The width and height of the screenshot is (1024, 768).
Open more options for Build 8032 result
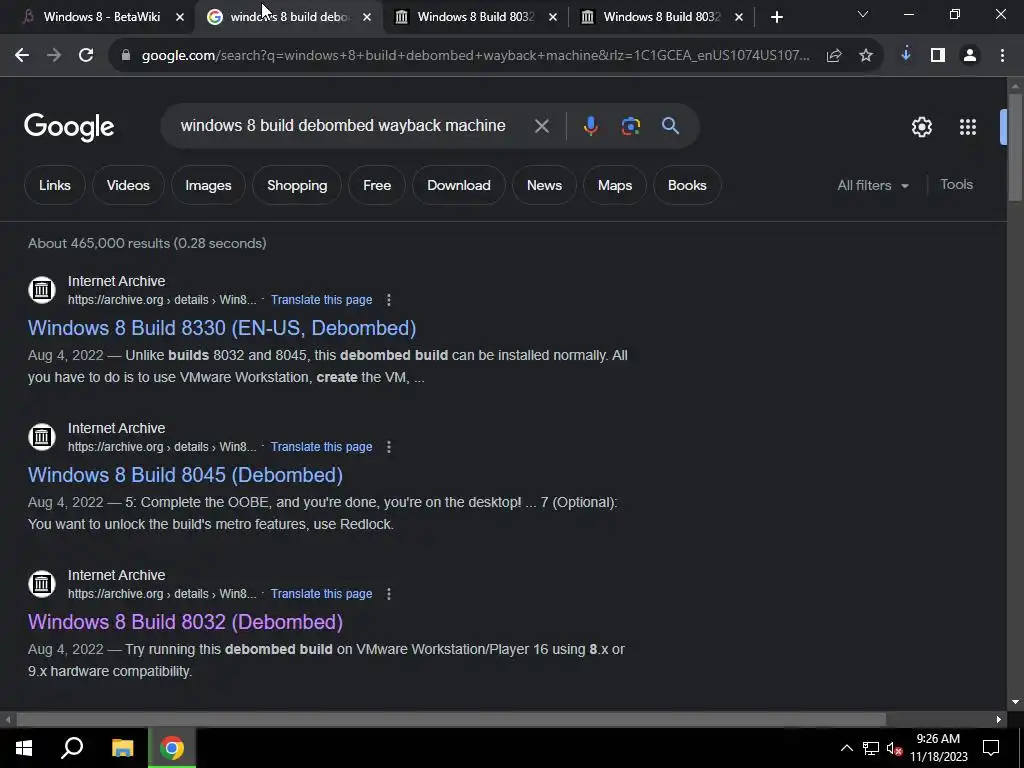(389, 594)
